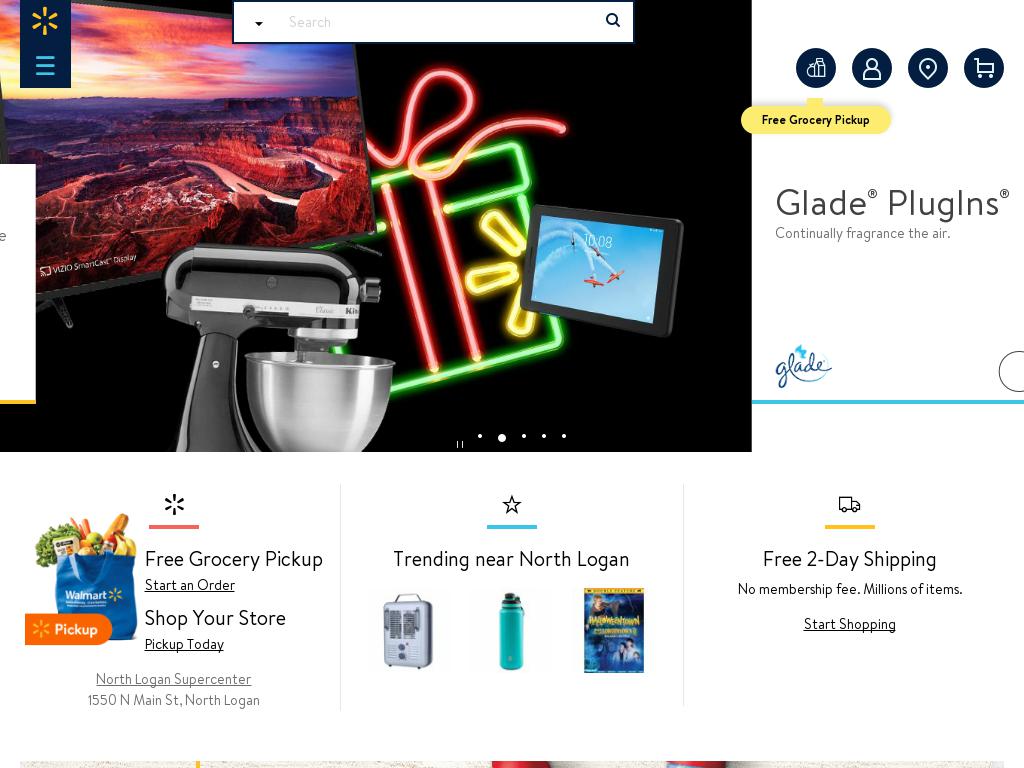
Task: Click the star trending icon
Action: pyautogui.click(x=512, y=504)
